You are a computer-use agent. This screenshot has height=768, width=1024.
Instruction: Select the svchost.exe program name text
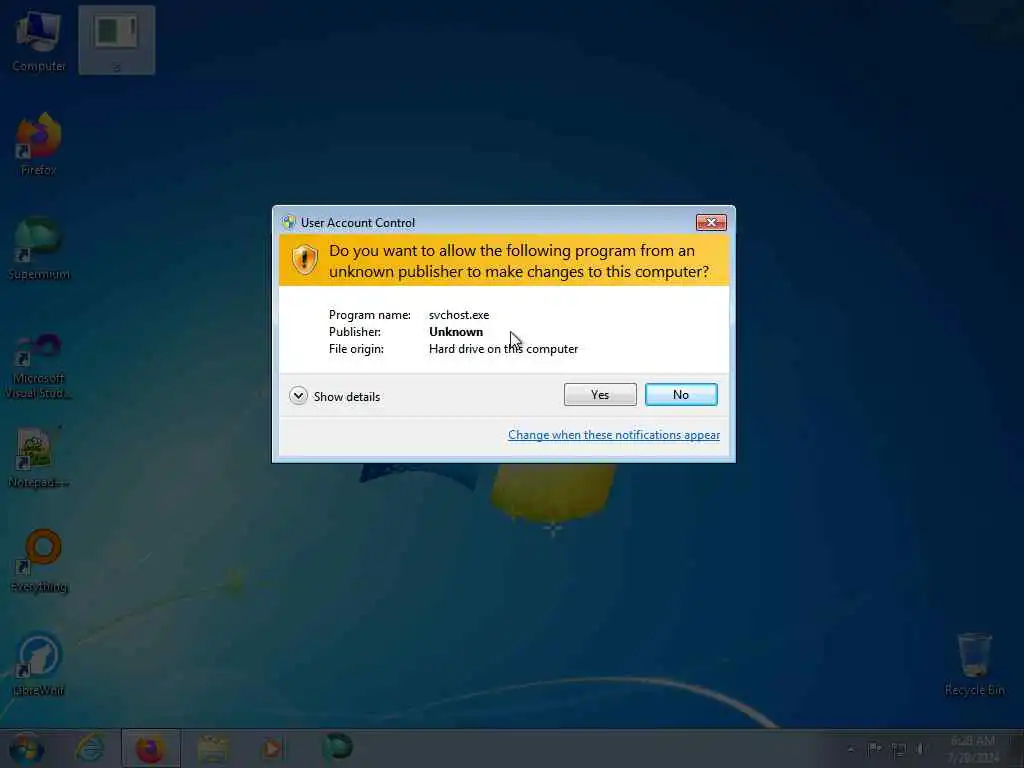[459, 315]
